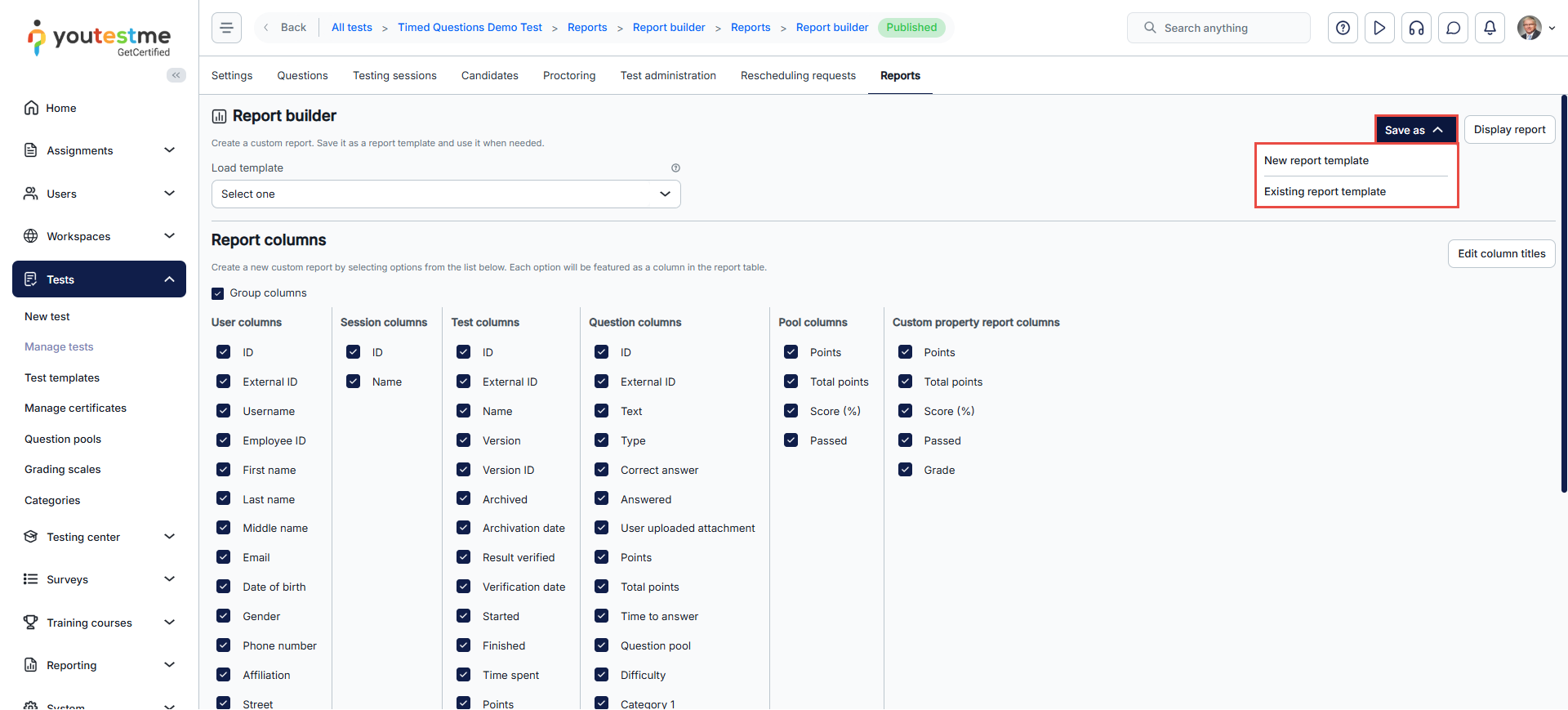1568x710 pixels.
Task: Choose New report template option
Action: click(x=1316, y=161)
